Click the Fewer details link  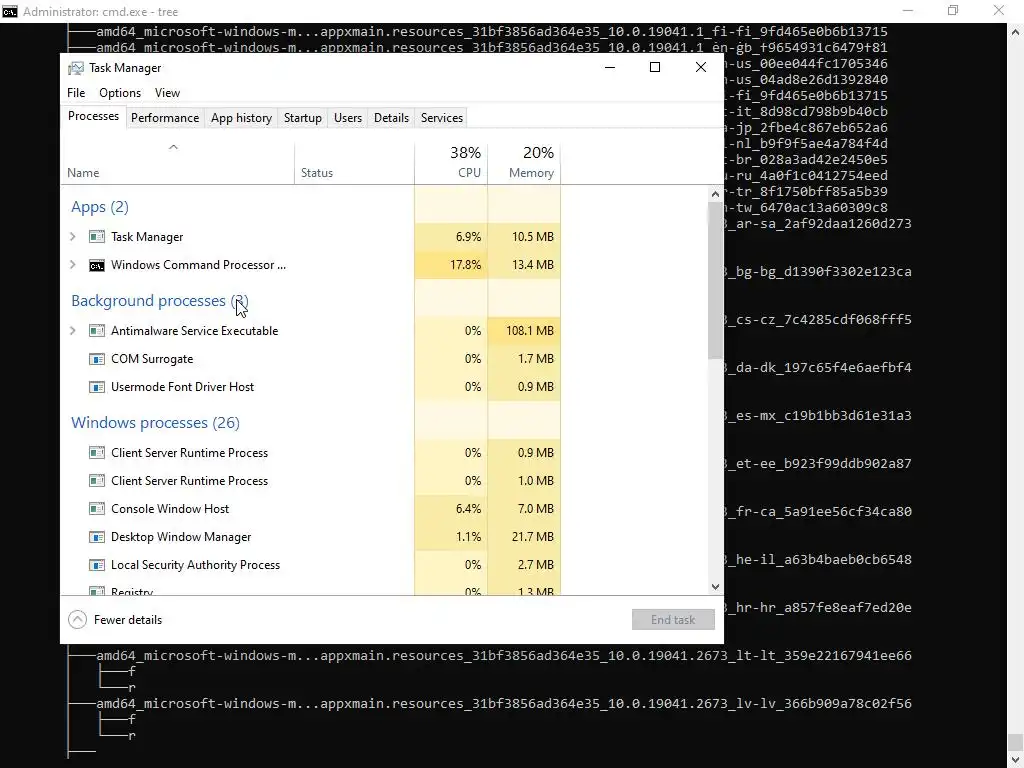point(127,620)
